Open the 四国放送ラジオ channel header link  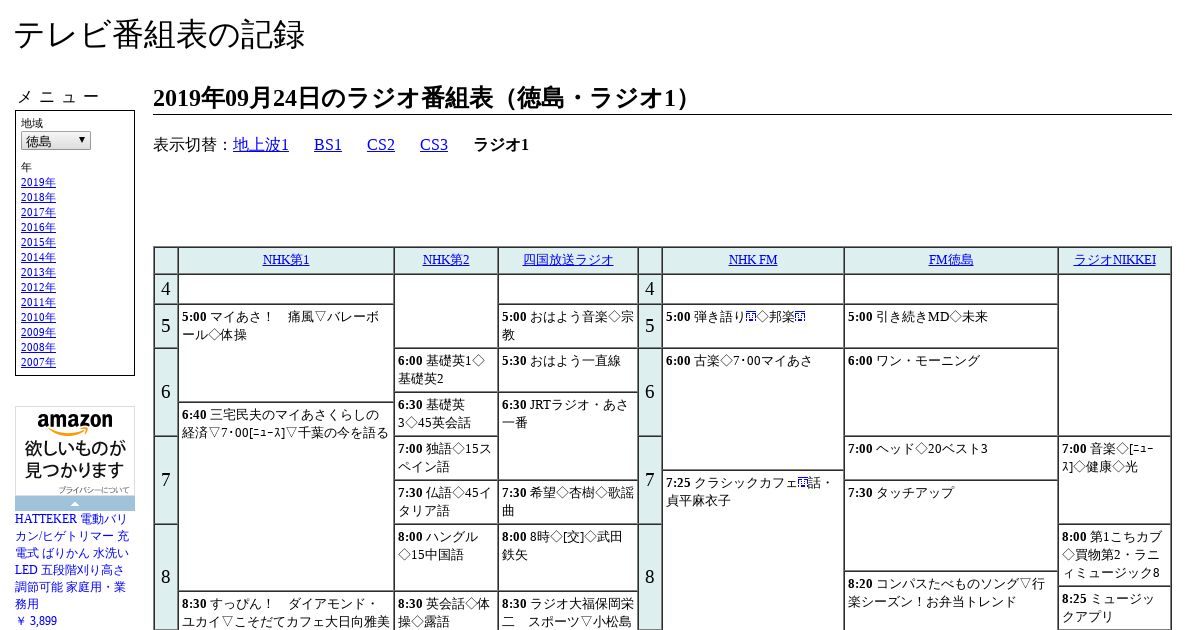[568, 260]
